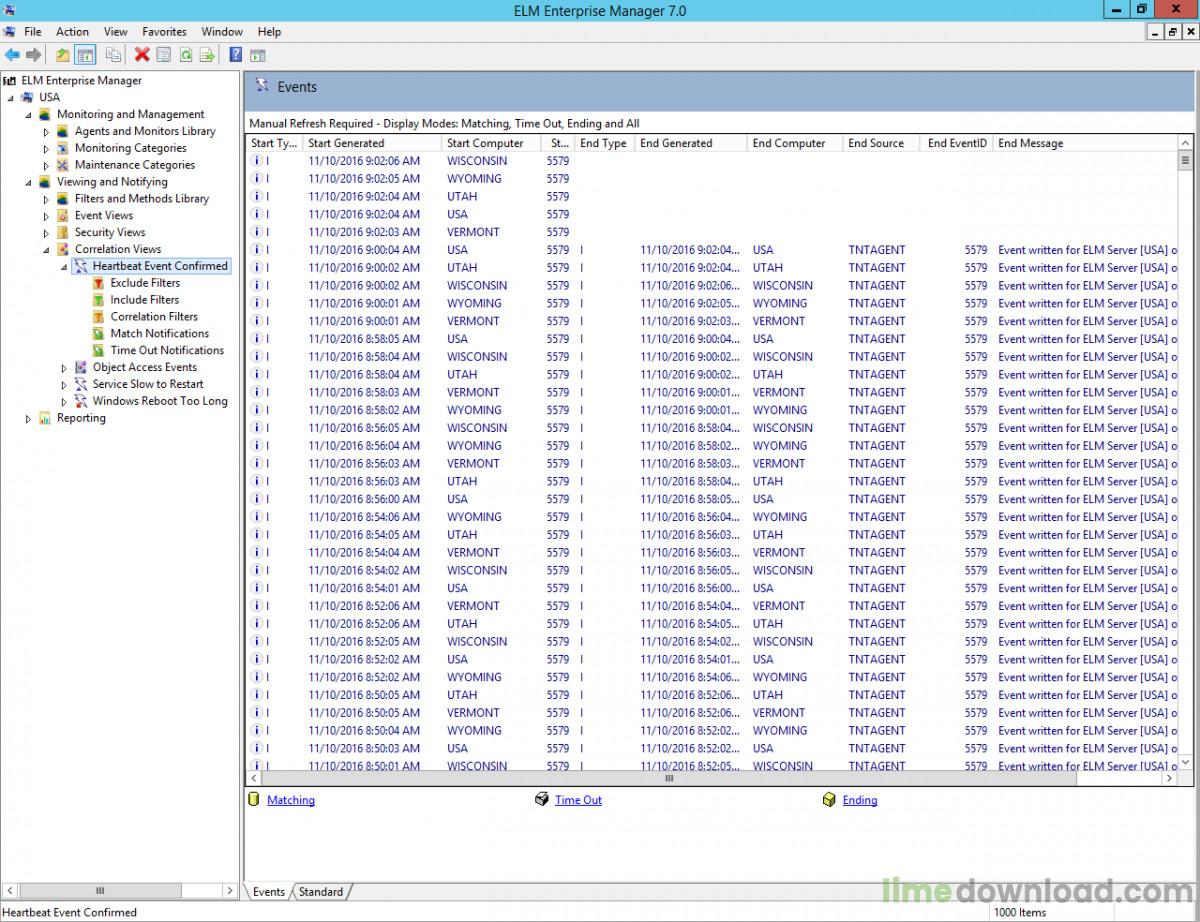Expand the Object Access Events node

[x=64, y=368]
